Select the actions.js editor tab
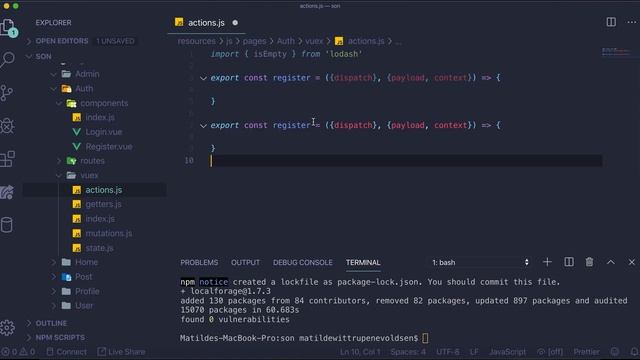 pyautogui.click(x=206, y=23)
